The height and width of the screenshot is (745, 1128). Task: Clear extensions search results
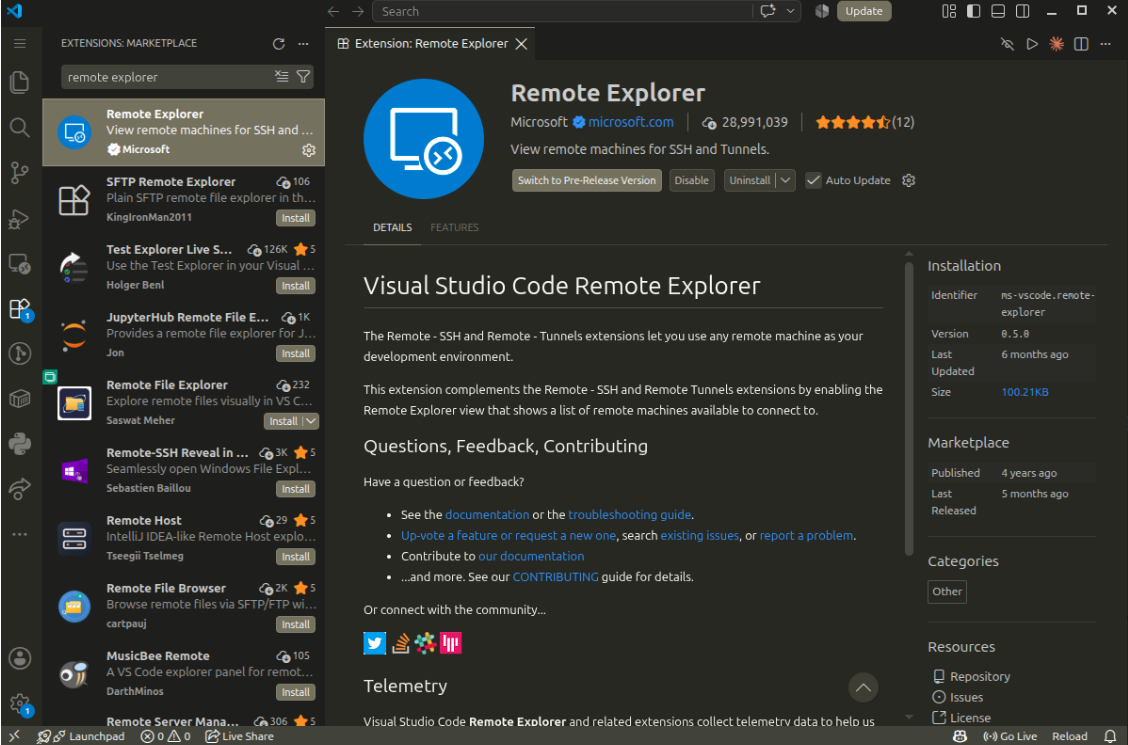coord(281,76)
